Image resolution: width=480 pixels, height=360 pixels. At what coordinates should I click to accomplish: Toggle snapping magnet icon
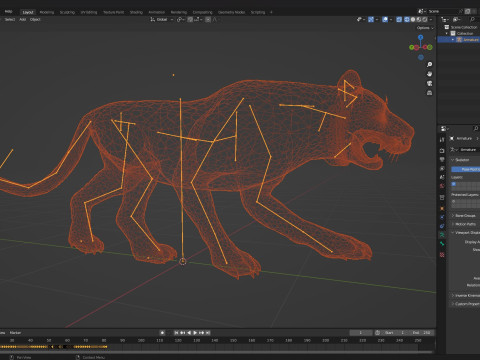pyautogui.click(x=190, y=20)
